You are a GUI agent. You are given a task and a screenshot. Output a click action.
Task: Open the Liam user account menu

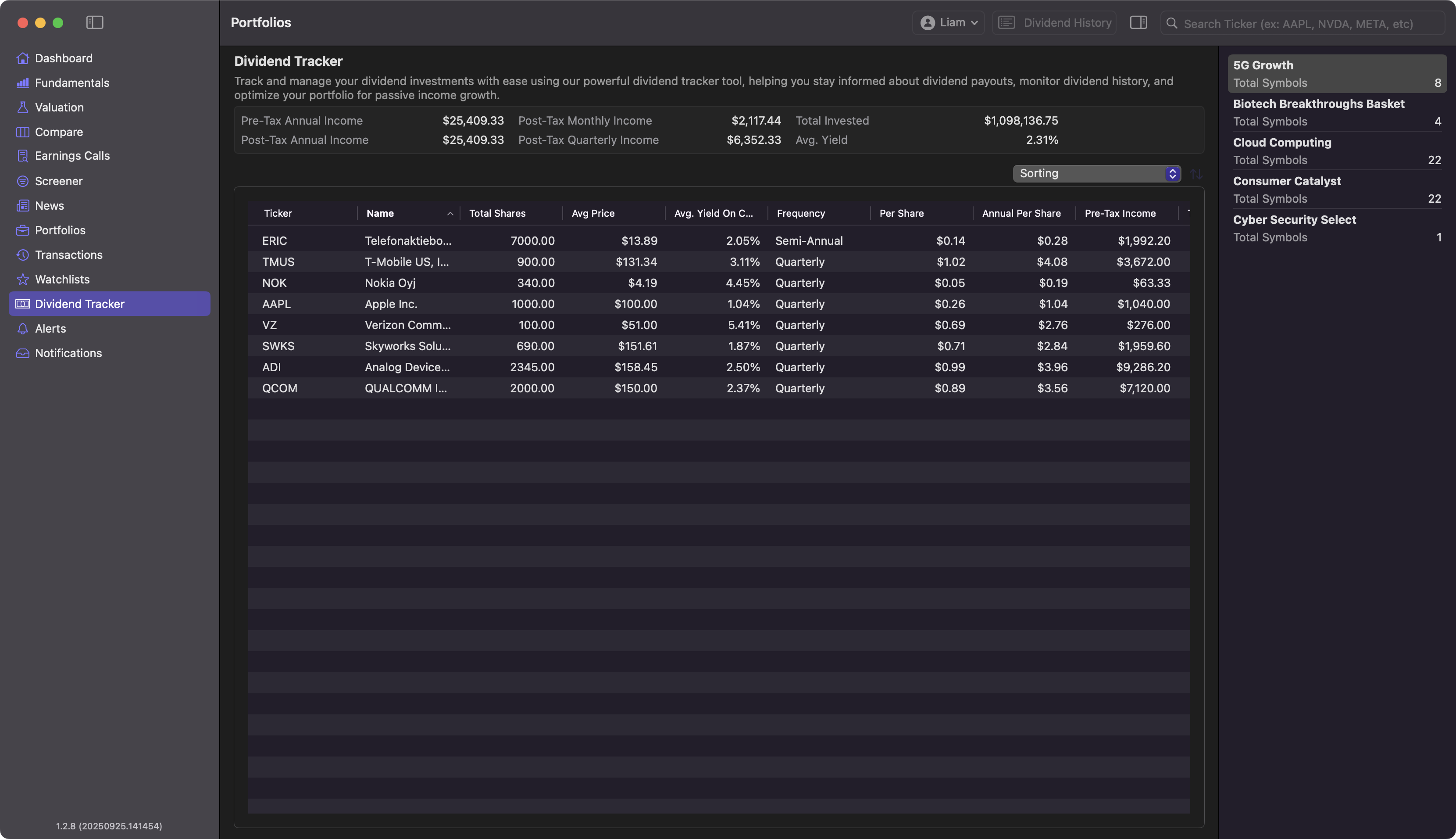tap(949, 22)
